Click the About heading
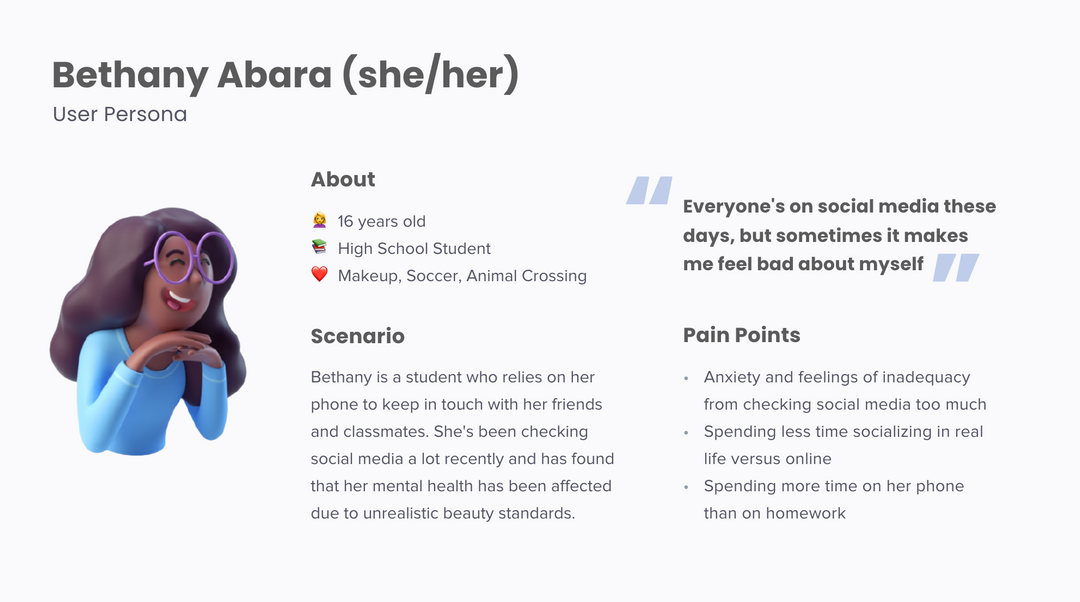Screen dimensions: 1080x602 point(343,179)
